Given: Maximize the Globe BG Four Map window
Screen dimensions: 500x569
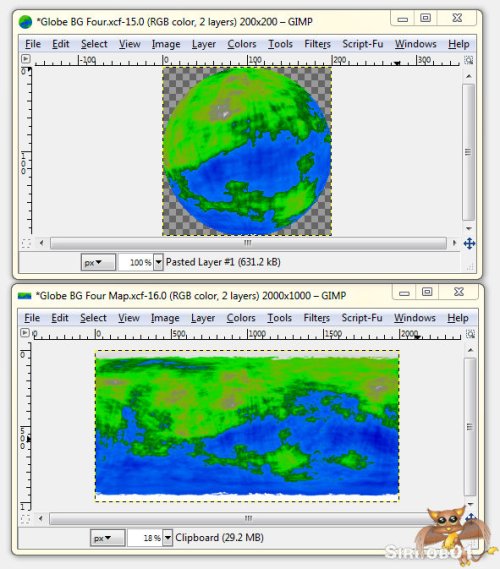Looking at the screenshot, I should (x=427, y=292).
